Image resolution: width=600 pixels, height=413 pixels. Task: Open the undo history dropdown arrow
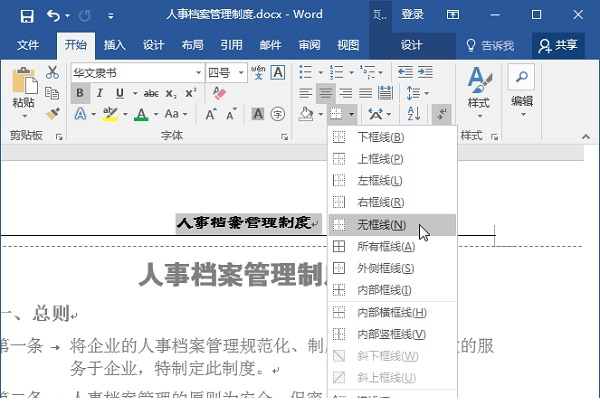67,16
